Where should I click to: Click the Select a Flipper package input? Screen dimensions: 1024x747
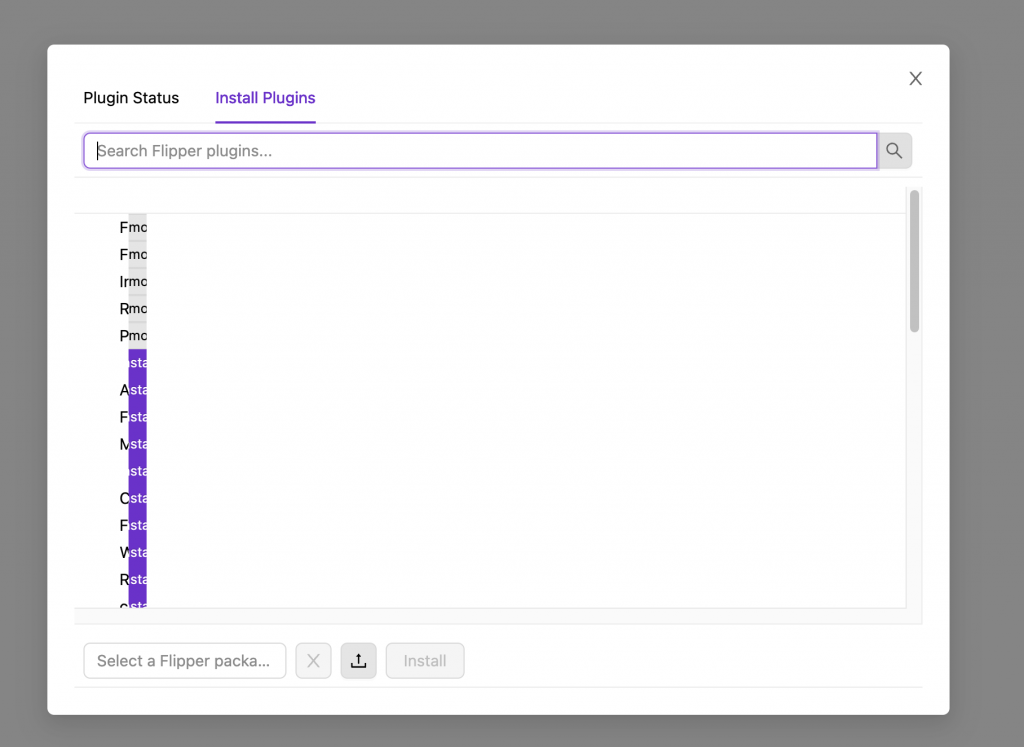tap(185, 661)
